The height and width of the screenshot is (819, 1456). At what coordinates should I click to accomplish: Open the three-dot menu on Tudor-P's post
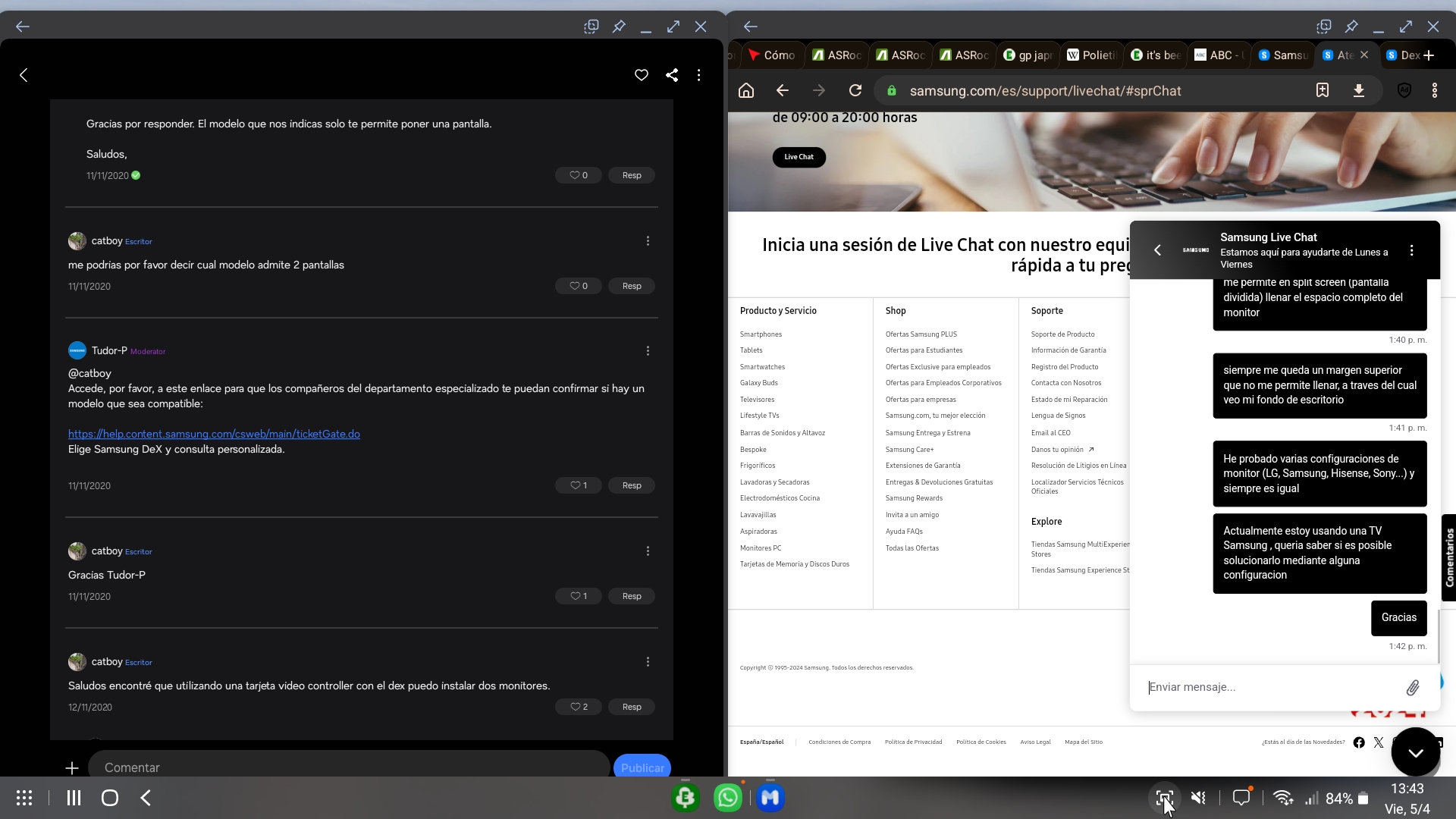click(648, 350)
